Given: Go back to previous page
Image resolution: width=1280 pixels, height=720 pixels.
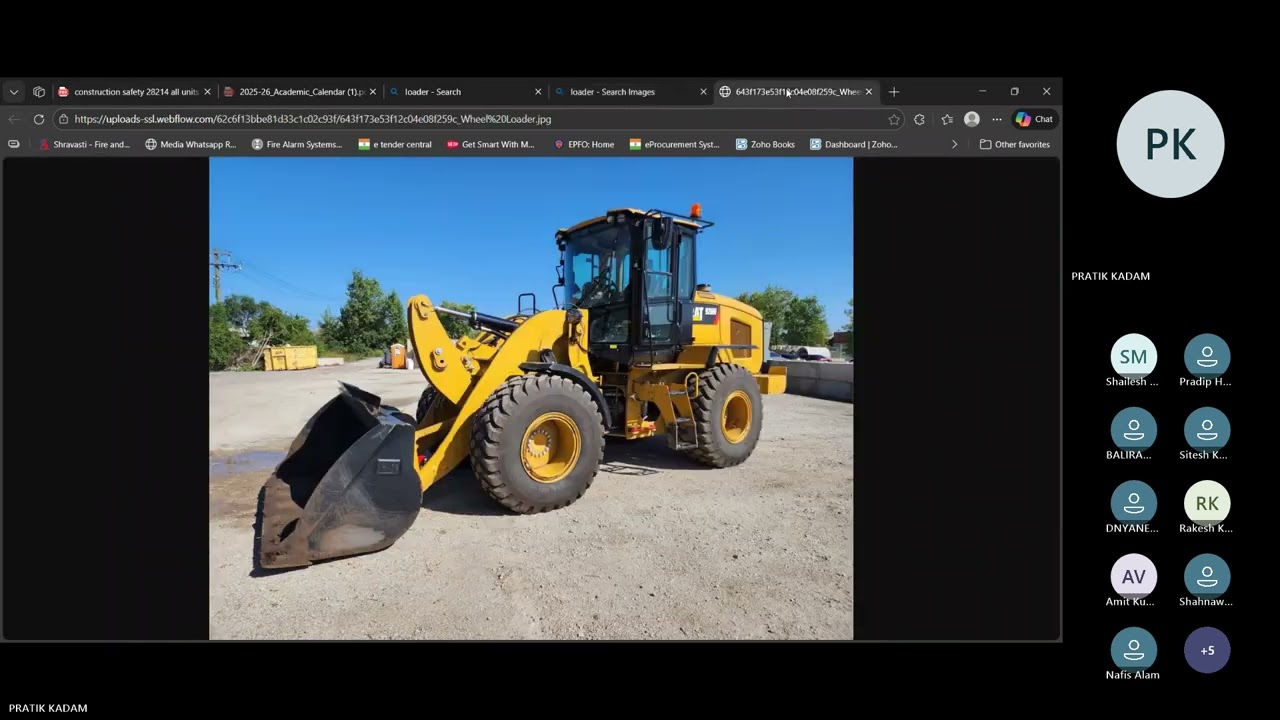Looking at the screenshot, I should coord(14,119).
